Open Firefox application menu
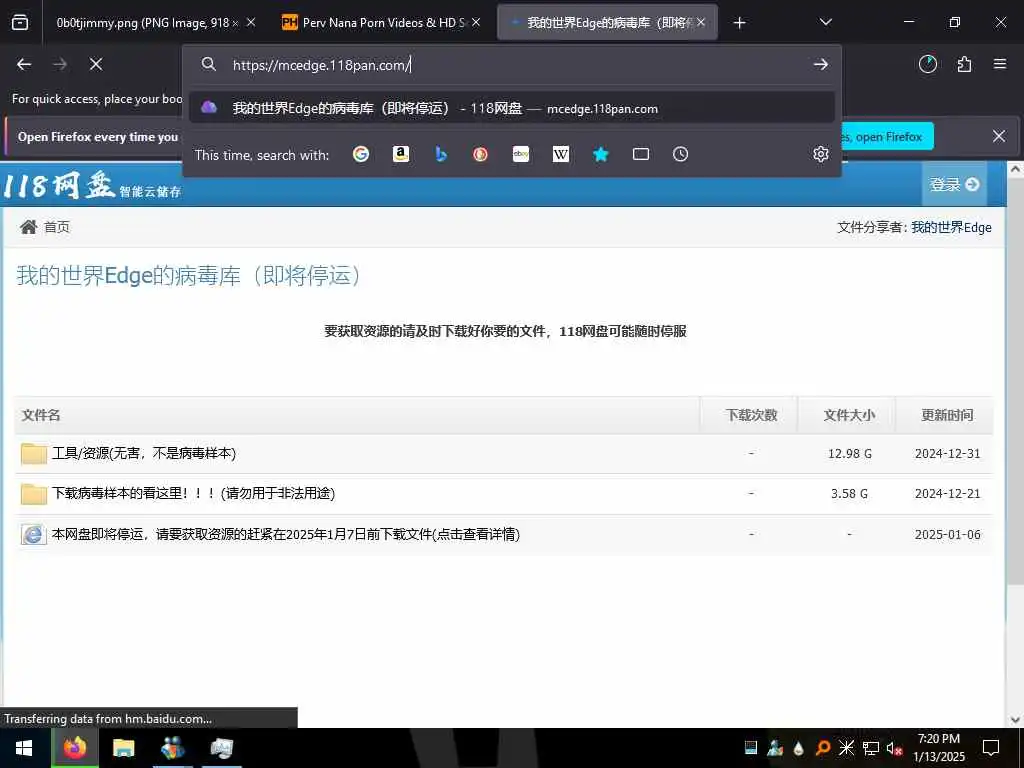1024x768 pixels. pos(1000,64)
